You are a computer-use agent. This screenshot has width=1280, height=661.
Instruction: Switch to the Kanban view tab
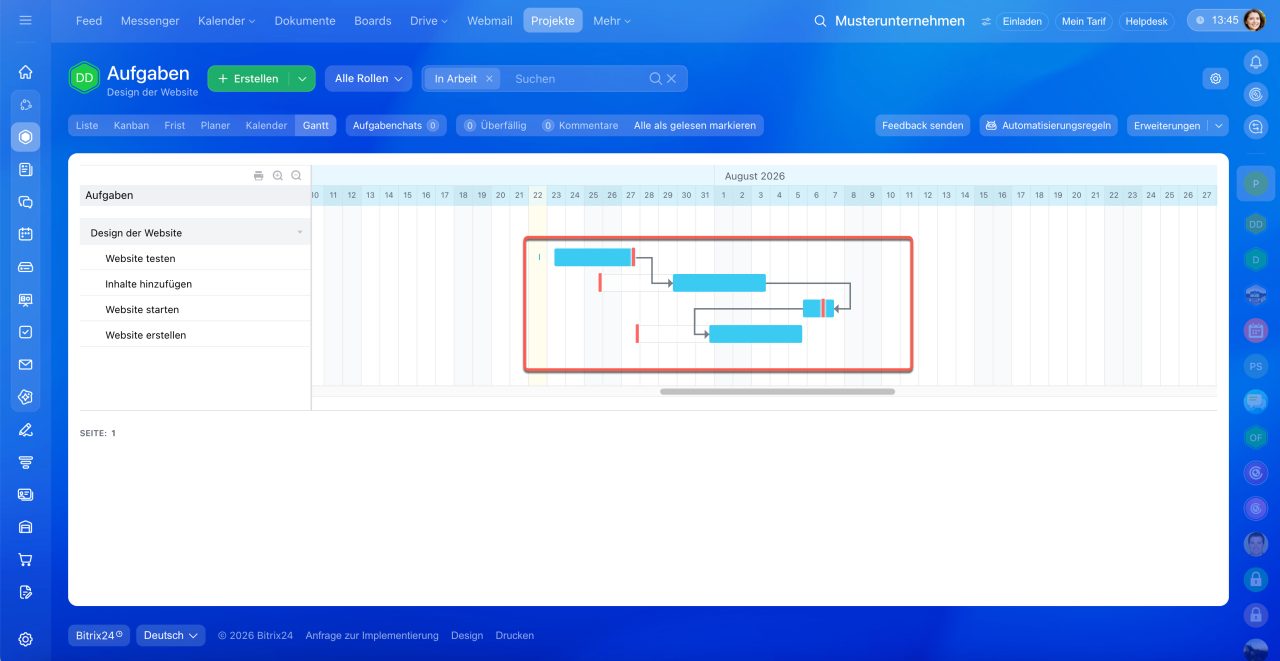coord(131,125)
